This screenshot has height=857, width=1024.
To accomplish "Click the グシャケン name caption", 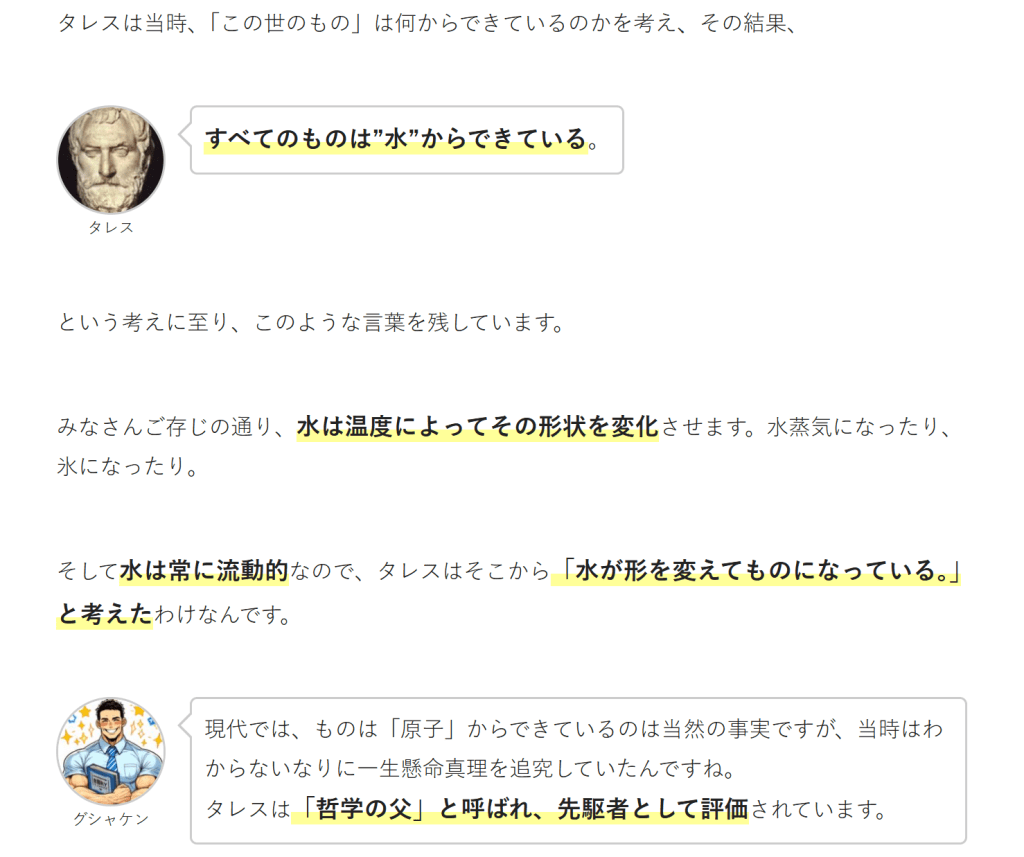I will [x=111, y=819].
